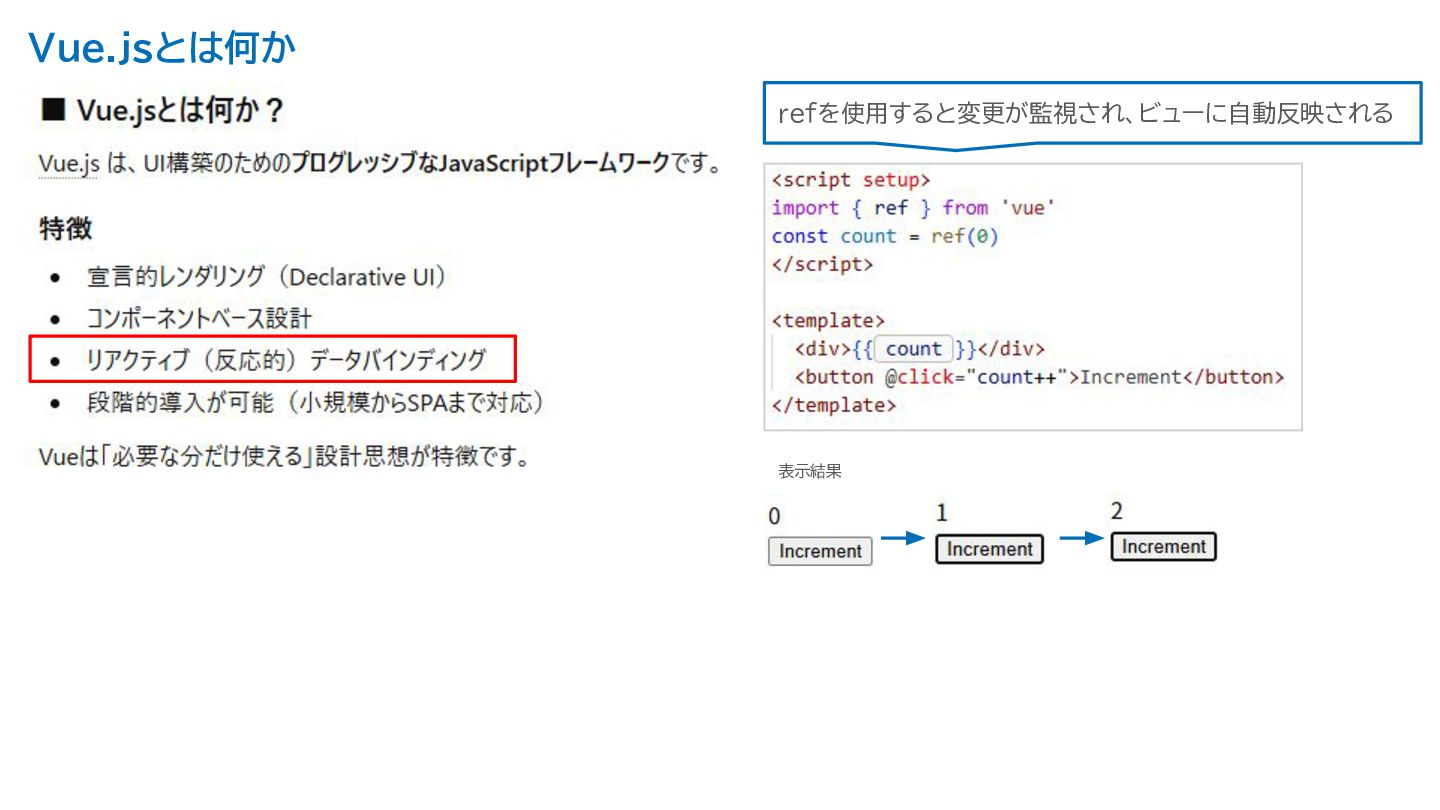The image size is (1440, 810).
Task: Click the code line with @click="count++"
Action: point(1039,377)
